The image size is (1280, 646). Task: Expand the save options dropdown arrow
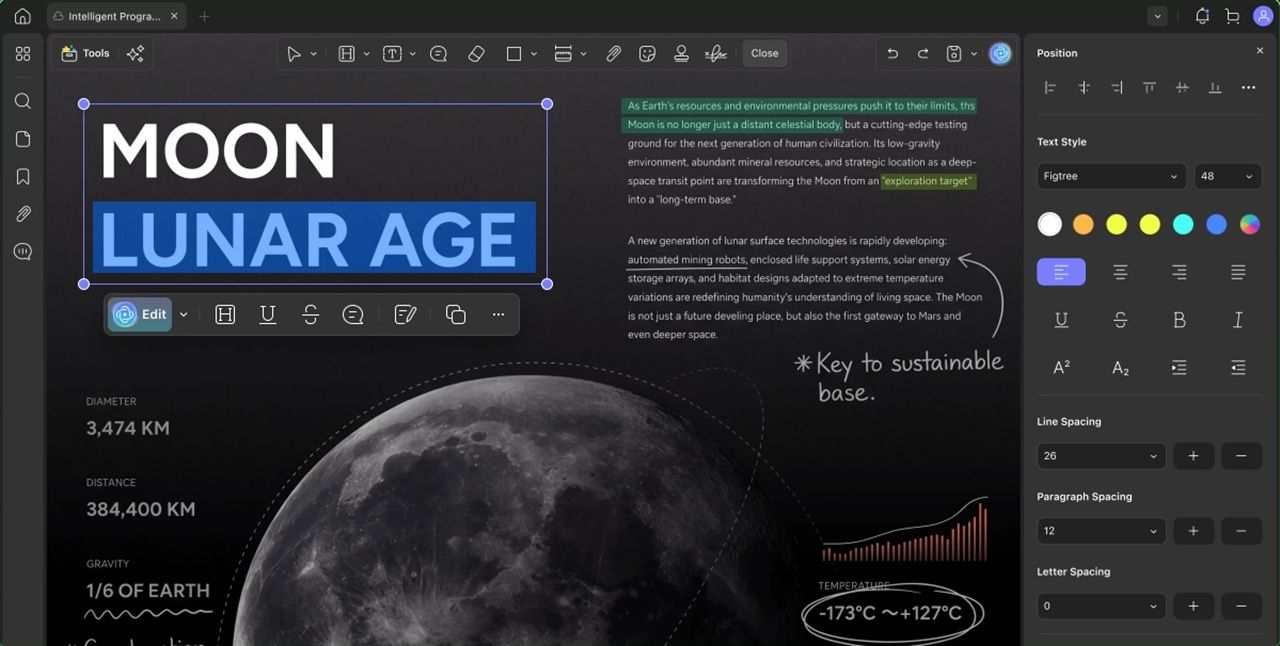[x=974, y=54]
